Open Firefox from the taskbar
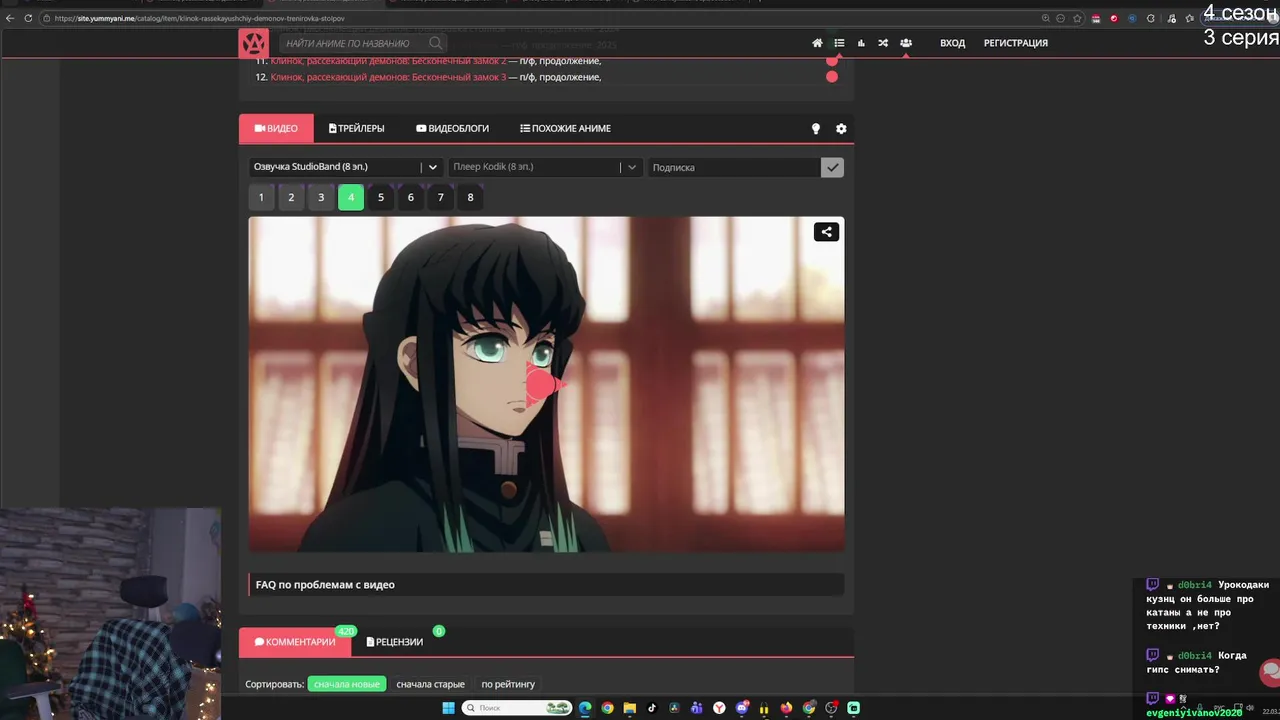Viewport: 1280px width, 720px height. coord(787,708)
